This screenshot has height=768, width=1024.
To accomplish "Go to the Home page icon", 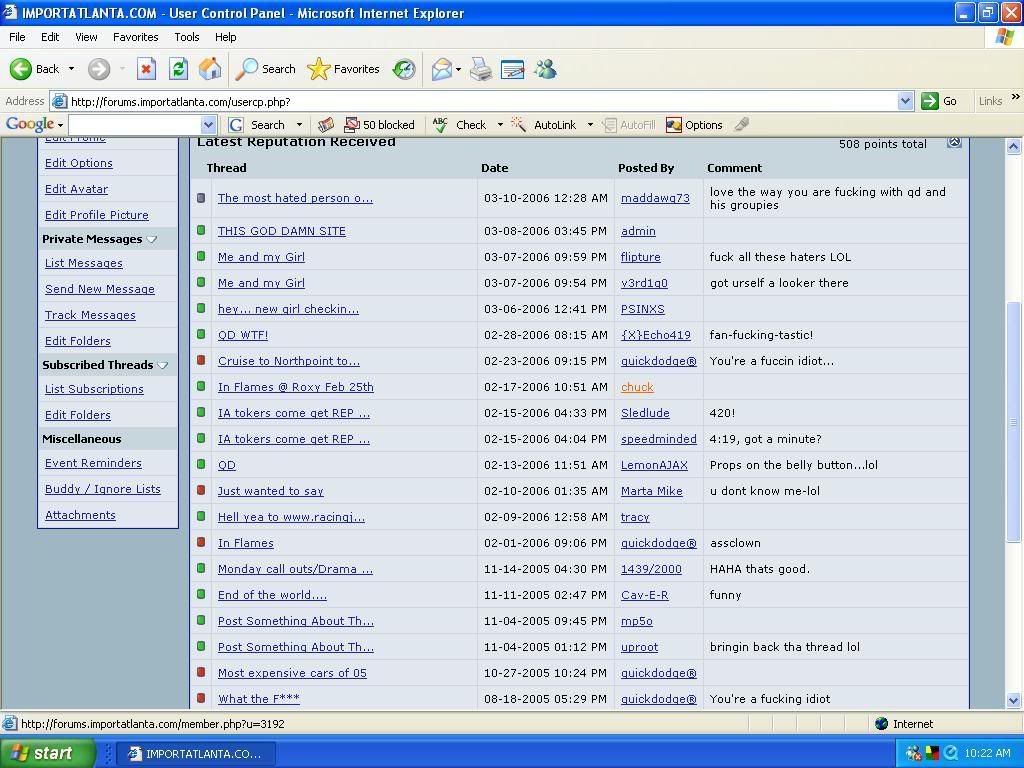I will (210, 69).
